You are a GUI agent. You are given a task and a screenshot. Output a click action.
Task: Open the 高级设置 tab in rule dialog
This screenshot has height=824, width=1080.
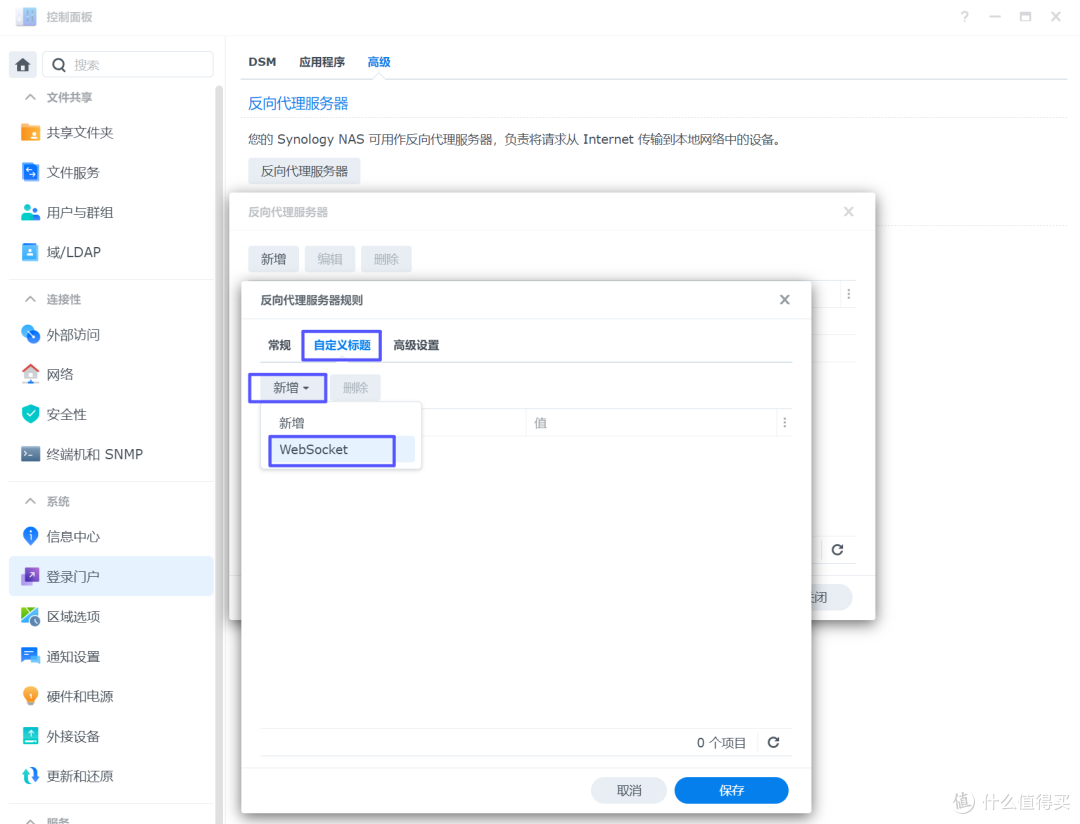point(416,345)
